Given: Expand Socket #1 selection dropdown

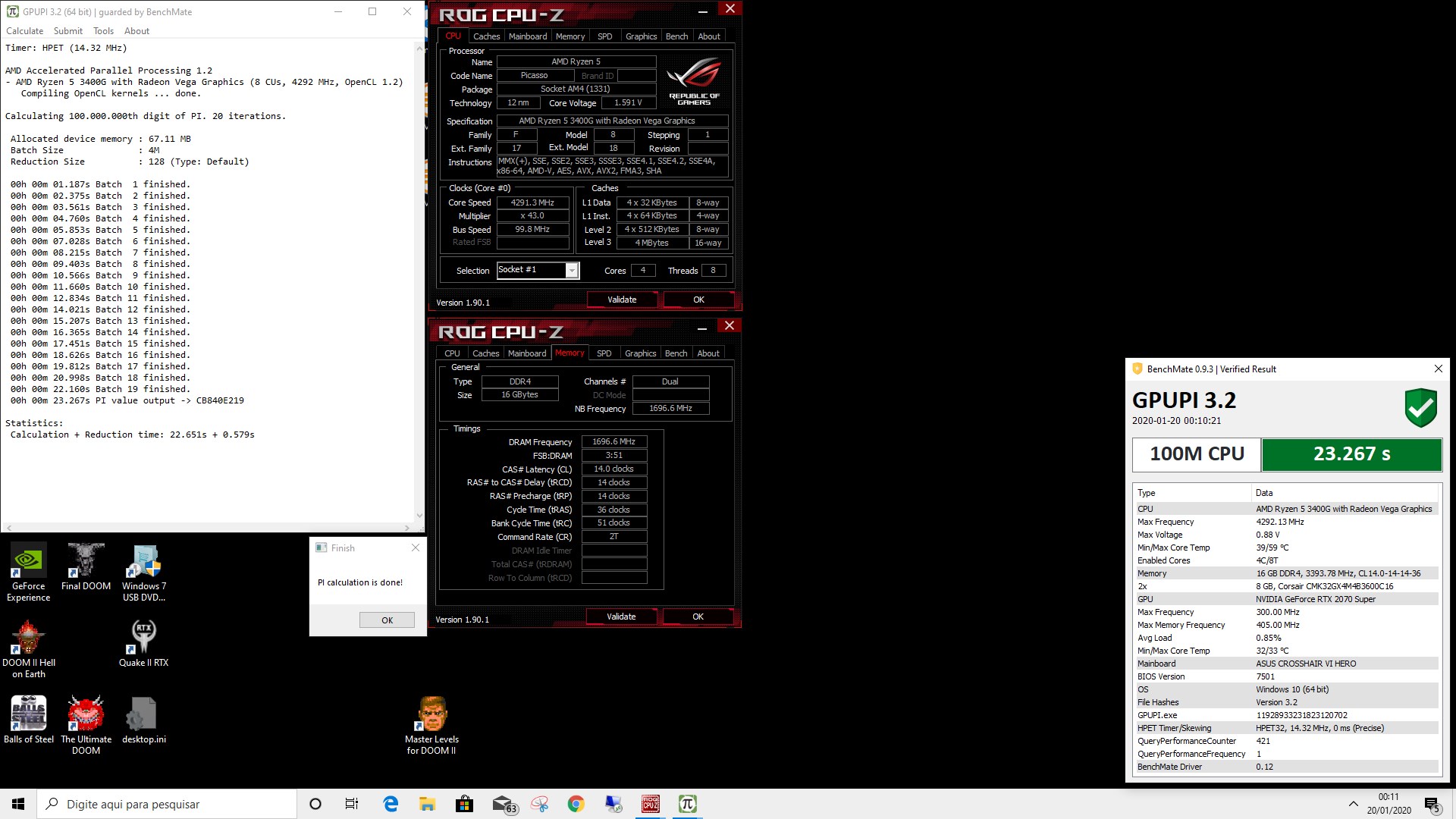Looking at the screenshot, I should (x=573, y=271).
